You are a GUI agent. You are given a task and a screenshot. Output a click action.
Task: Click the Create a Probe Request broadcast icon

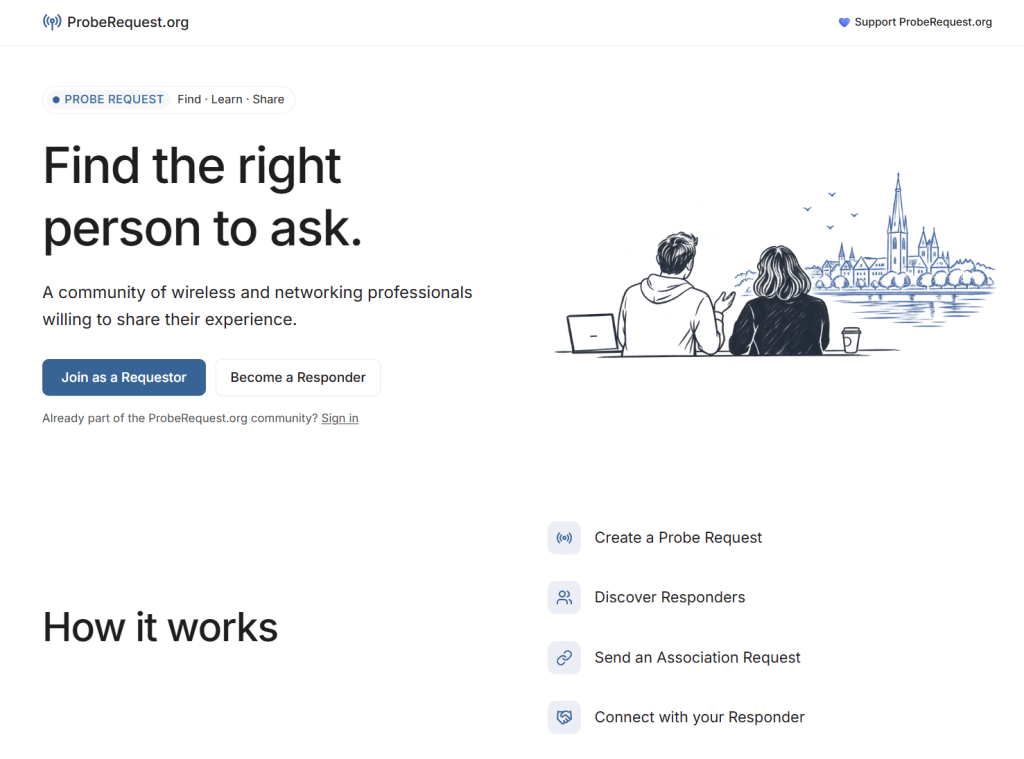pos(564,538)
